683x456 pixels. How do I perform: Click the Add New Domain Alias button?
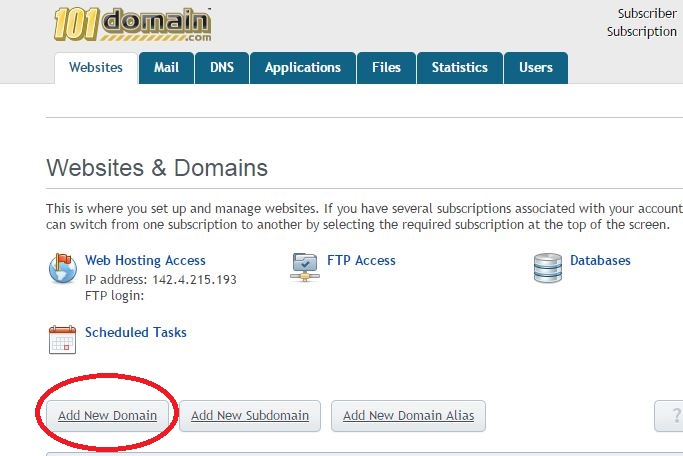(409, 416)
